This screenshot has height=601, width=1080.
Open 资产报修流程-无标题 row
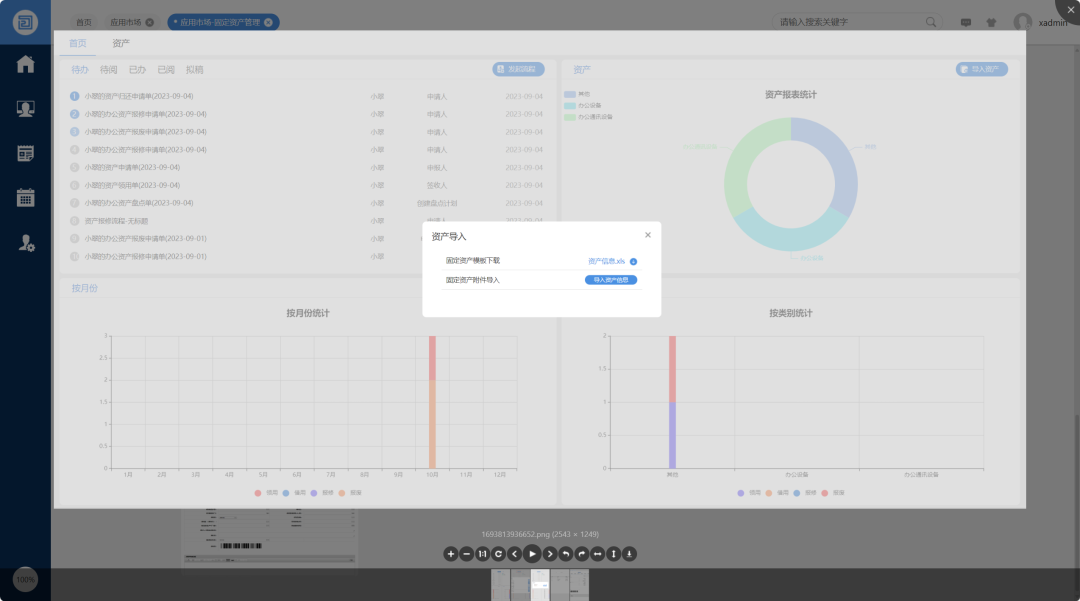point(116,221)
